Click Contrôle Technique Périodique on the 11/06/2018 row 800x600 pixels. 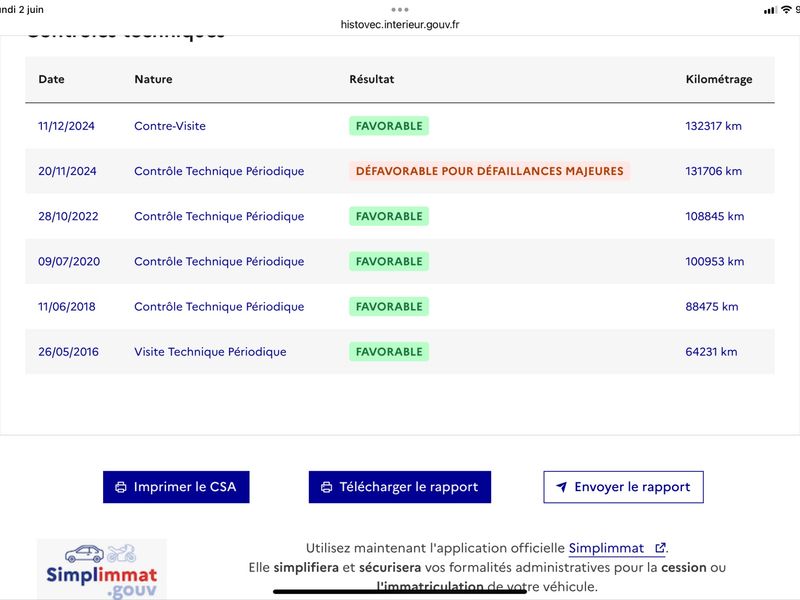219,307
